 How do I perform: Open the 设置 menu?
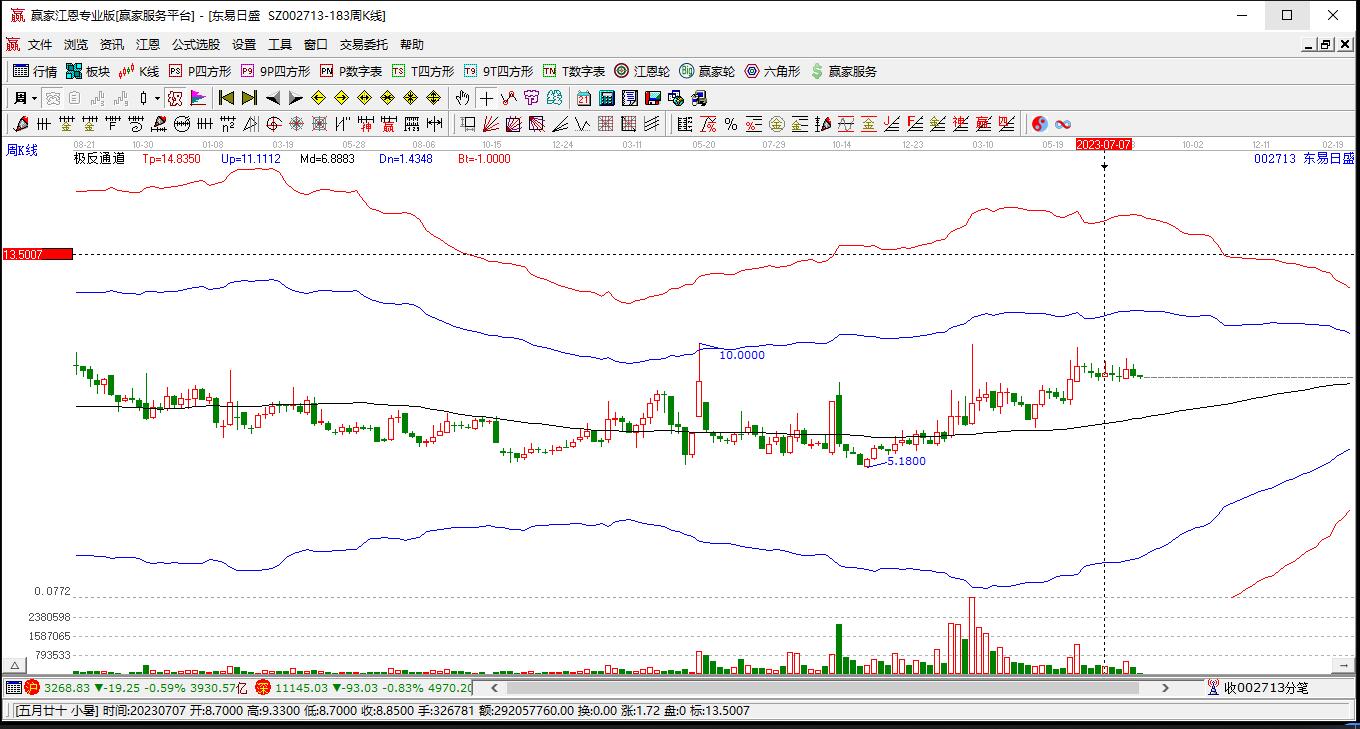[244, 45]
